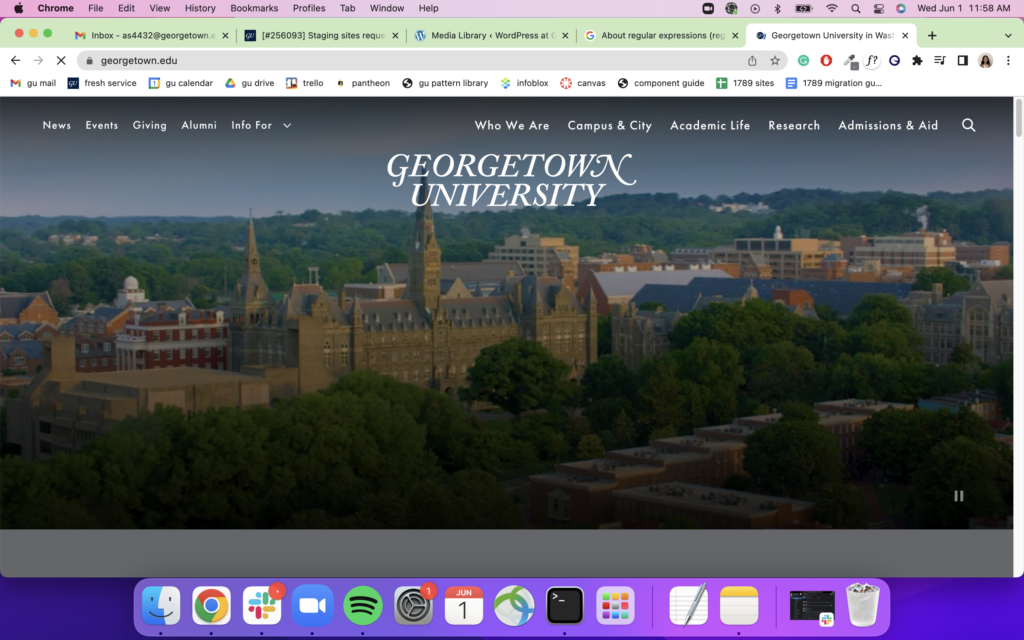The height and width of the screenshot is (640, 1024).
Task: Open the component guide bookmark
Action: pyautogui.click(x=661, y=83)
